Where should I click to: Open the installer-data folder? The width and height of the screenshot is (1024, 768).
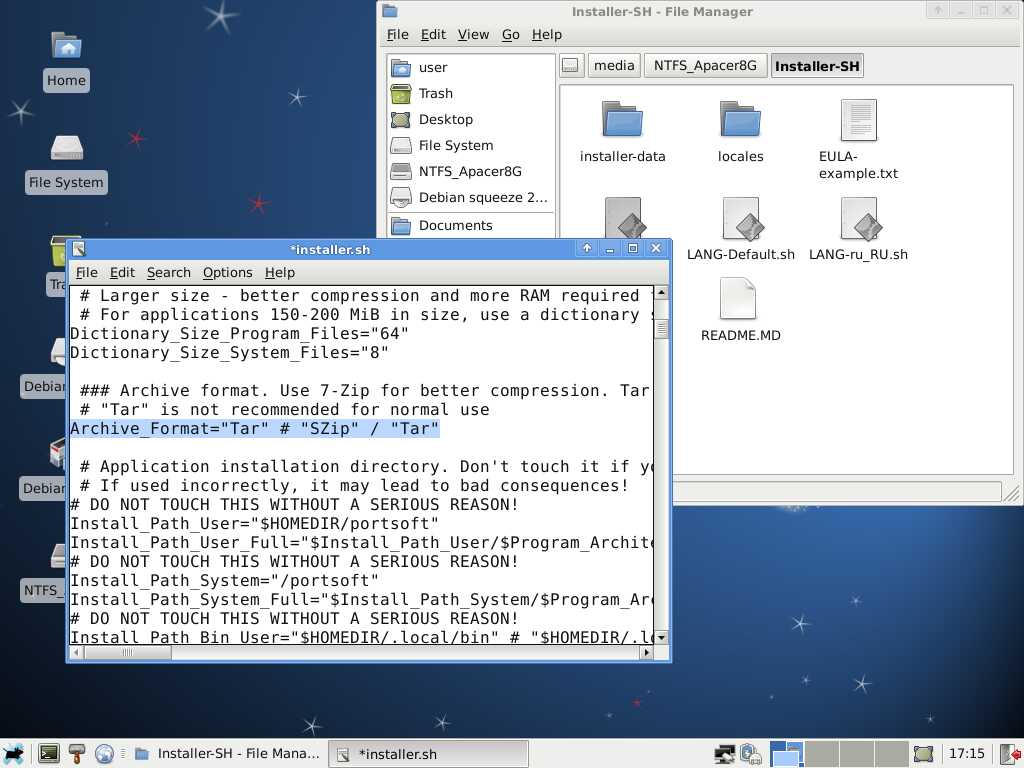622,120
